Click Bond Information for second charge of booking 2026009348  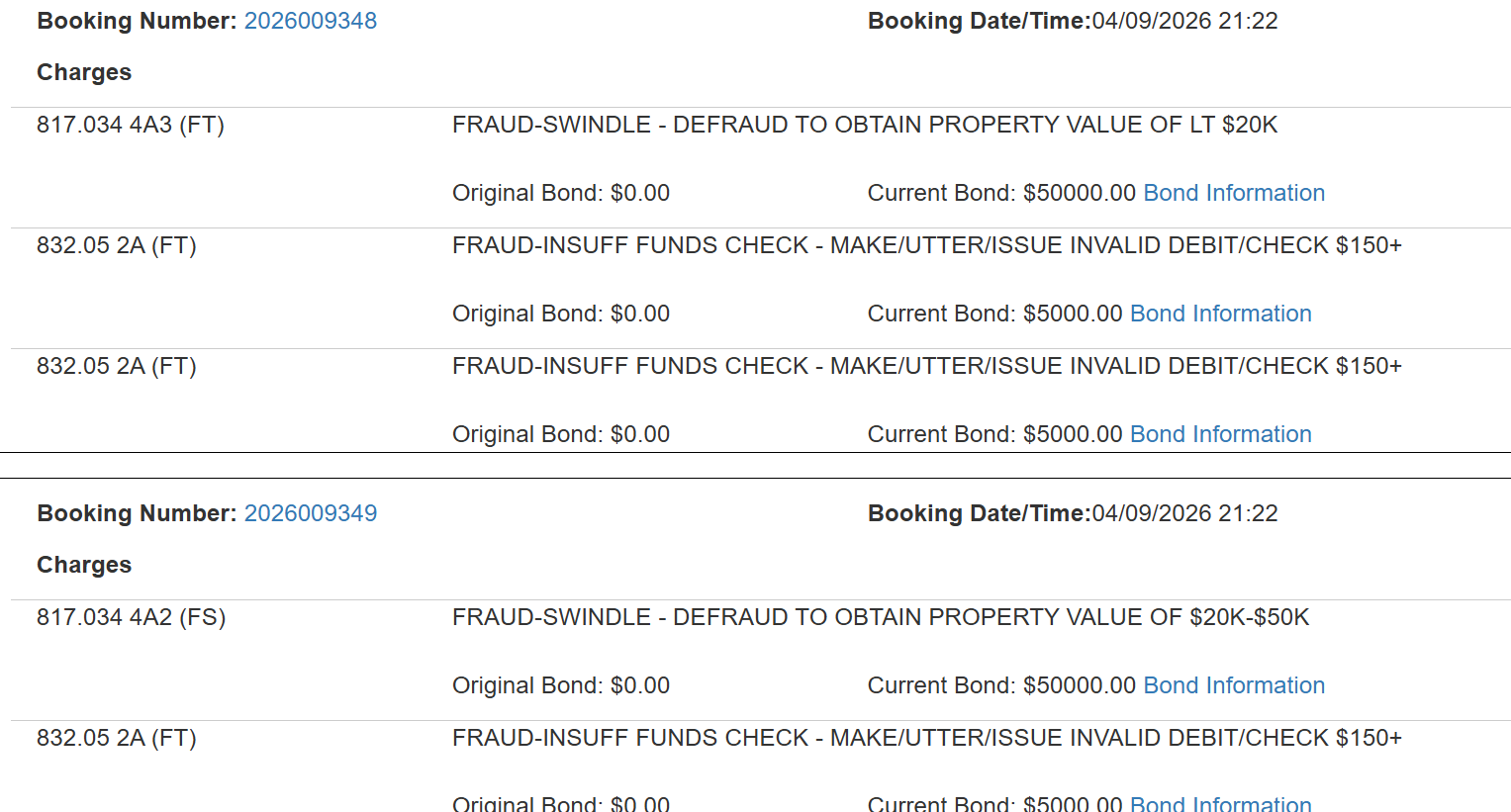pos(1220,314)
